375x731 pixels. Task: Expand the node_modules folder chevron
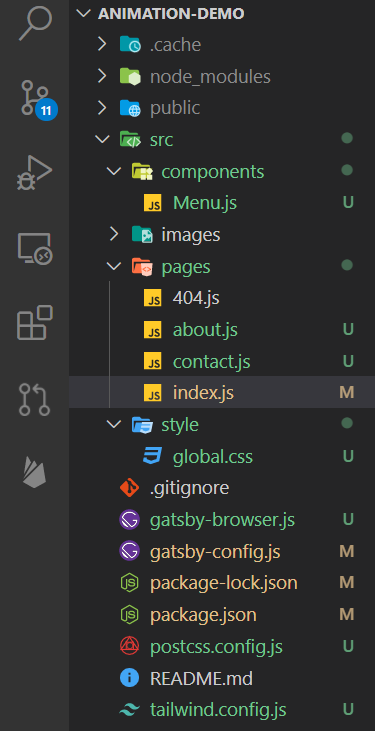[102, 76]
